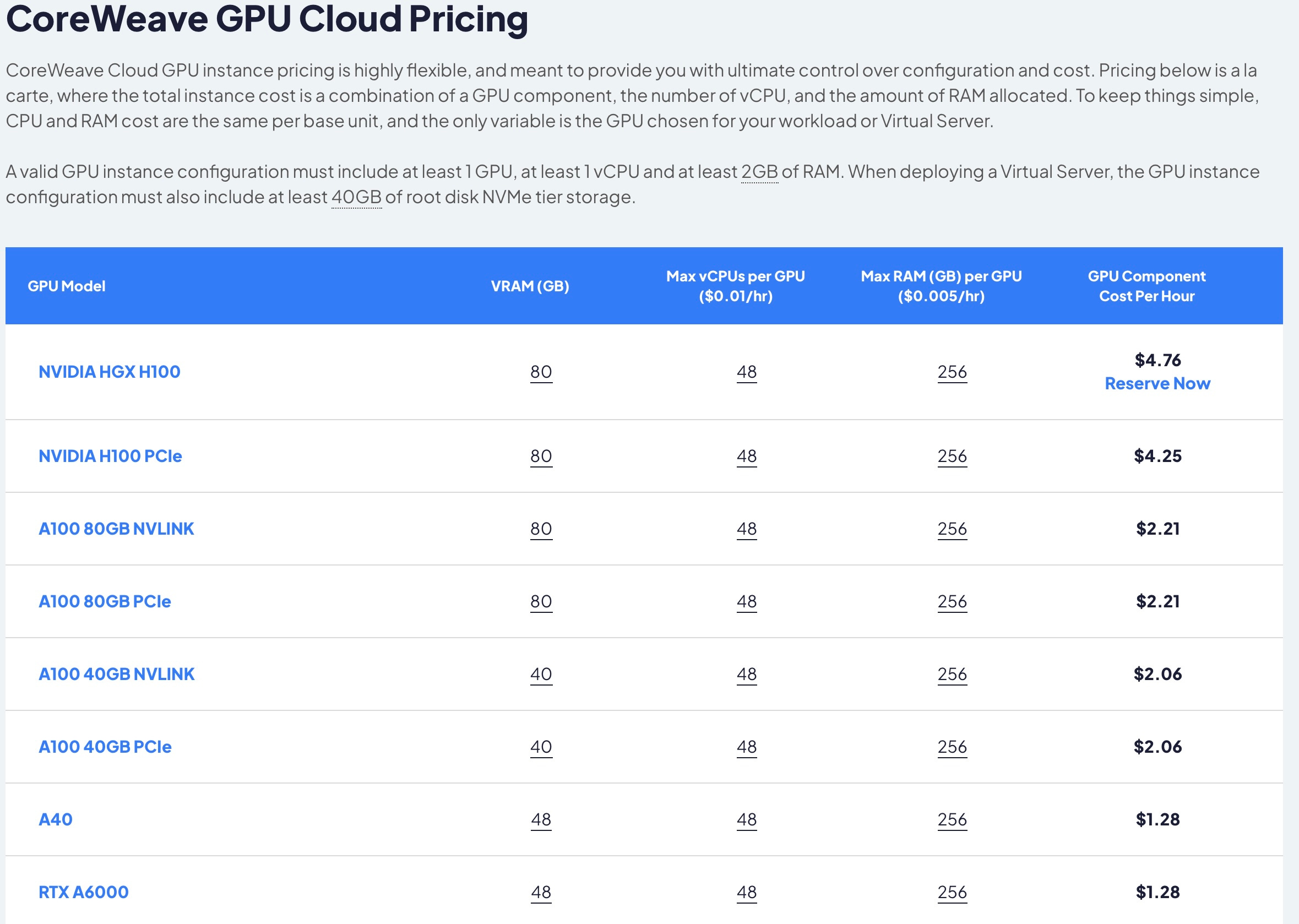This screenshot has width=1299, height=924.
Task: Open the A100 40GB NVLINK link
Action: coord(116,673)
